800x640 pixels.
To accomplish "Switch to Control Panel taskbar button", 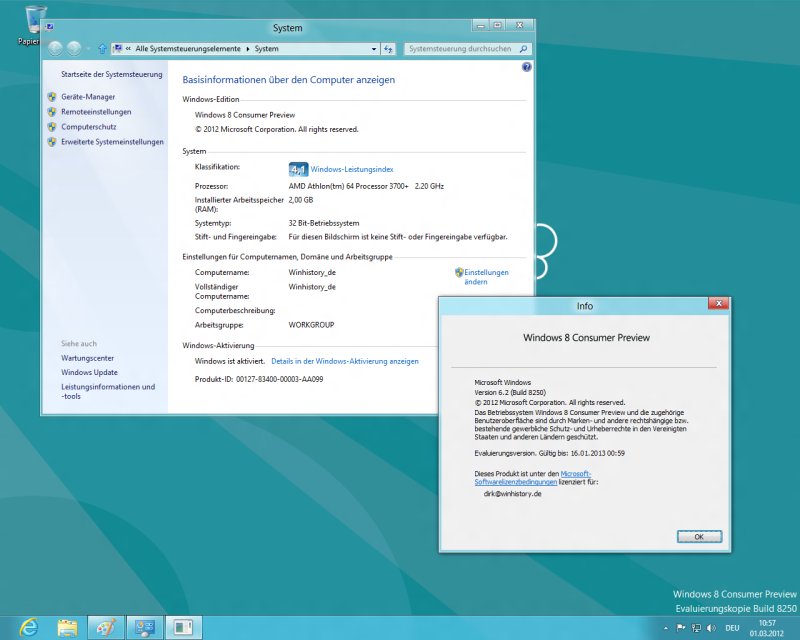I will pos(145,627).
